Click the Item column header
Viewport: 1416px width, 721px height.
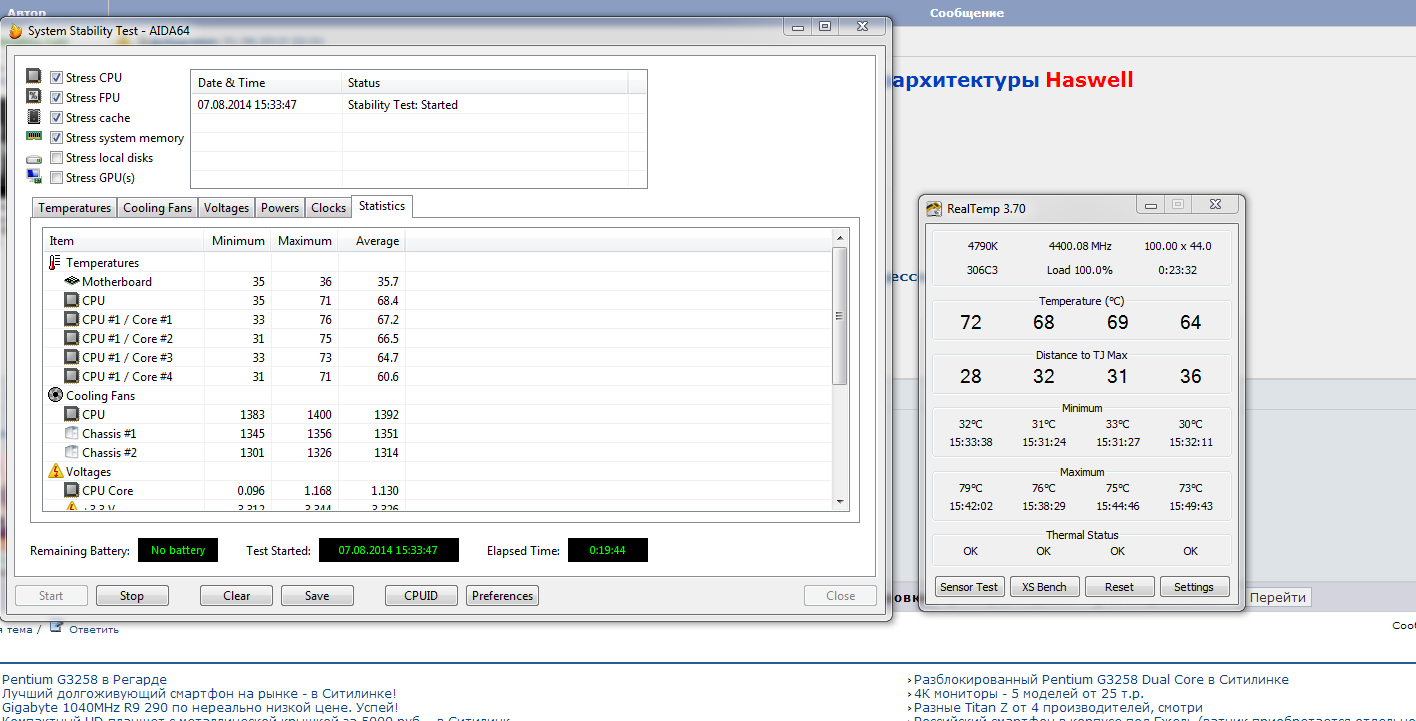(x=124, y=241)
